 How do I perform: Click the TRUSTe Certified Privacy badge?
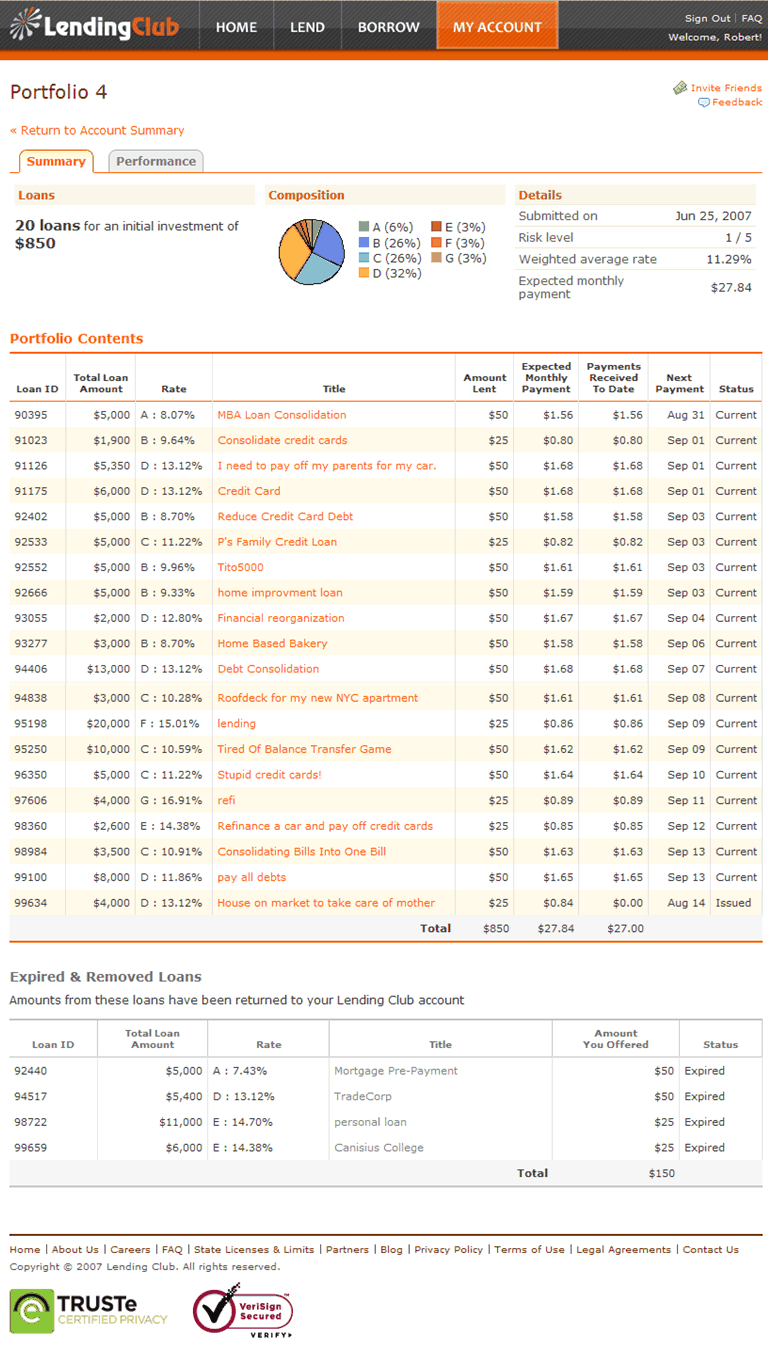89,1311
